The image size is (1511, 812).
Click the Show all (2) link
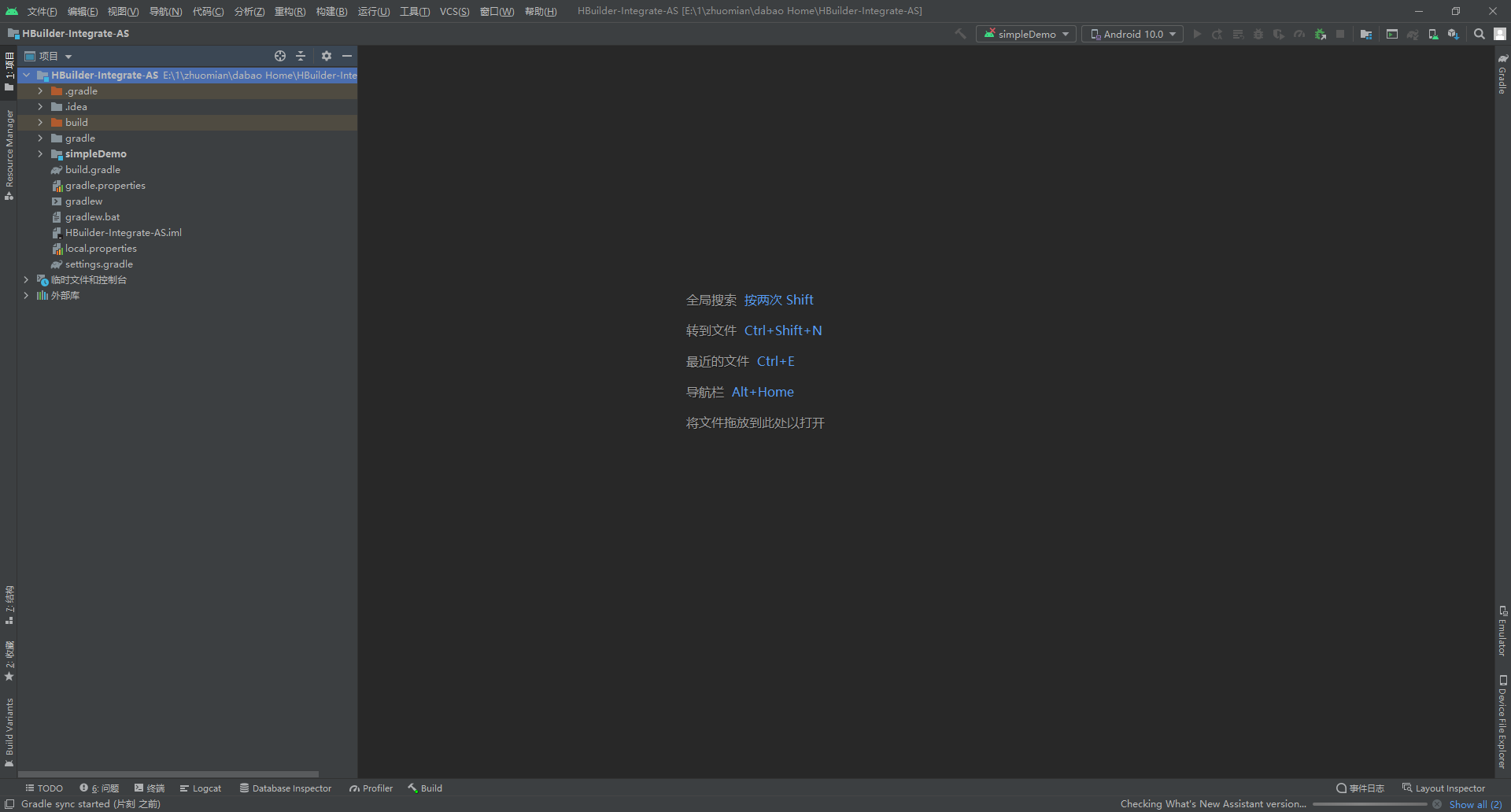(1475, 804)
